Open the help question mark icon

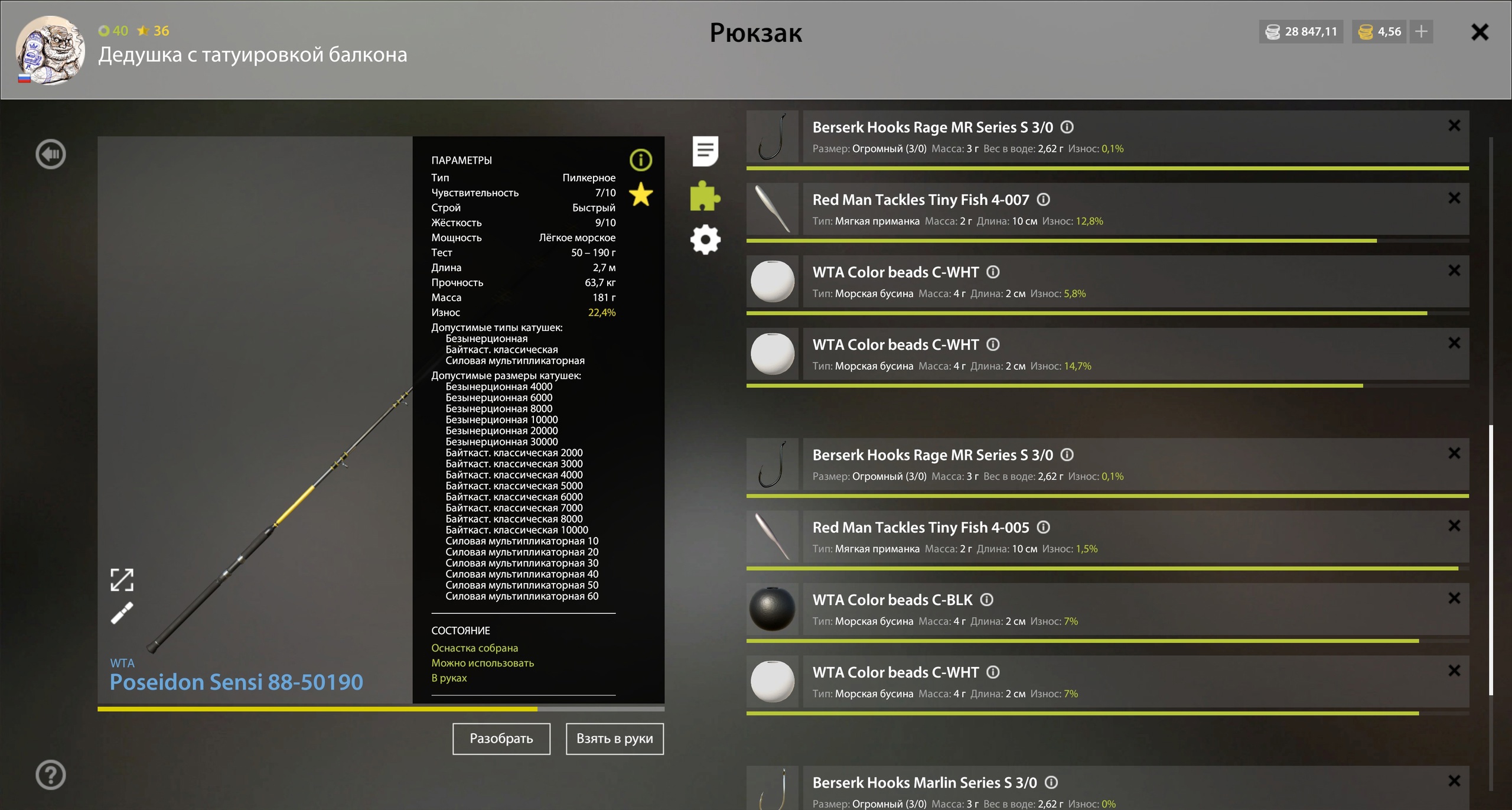tap(51, 775)
